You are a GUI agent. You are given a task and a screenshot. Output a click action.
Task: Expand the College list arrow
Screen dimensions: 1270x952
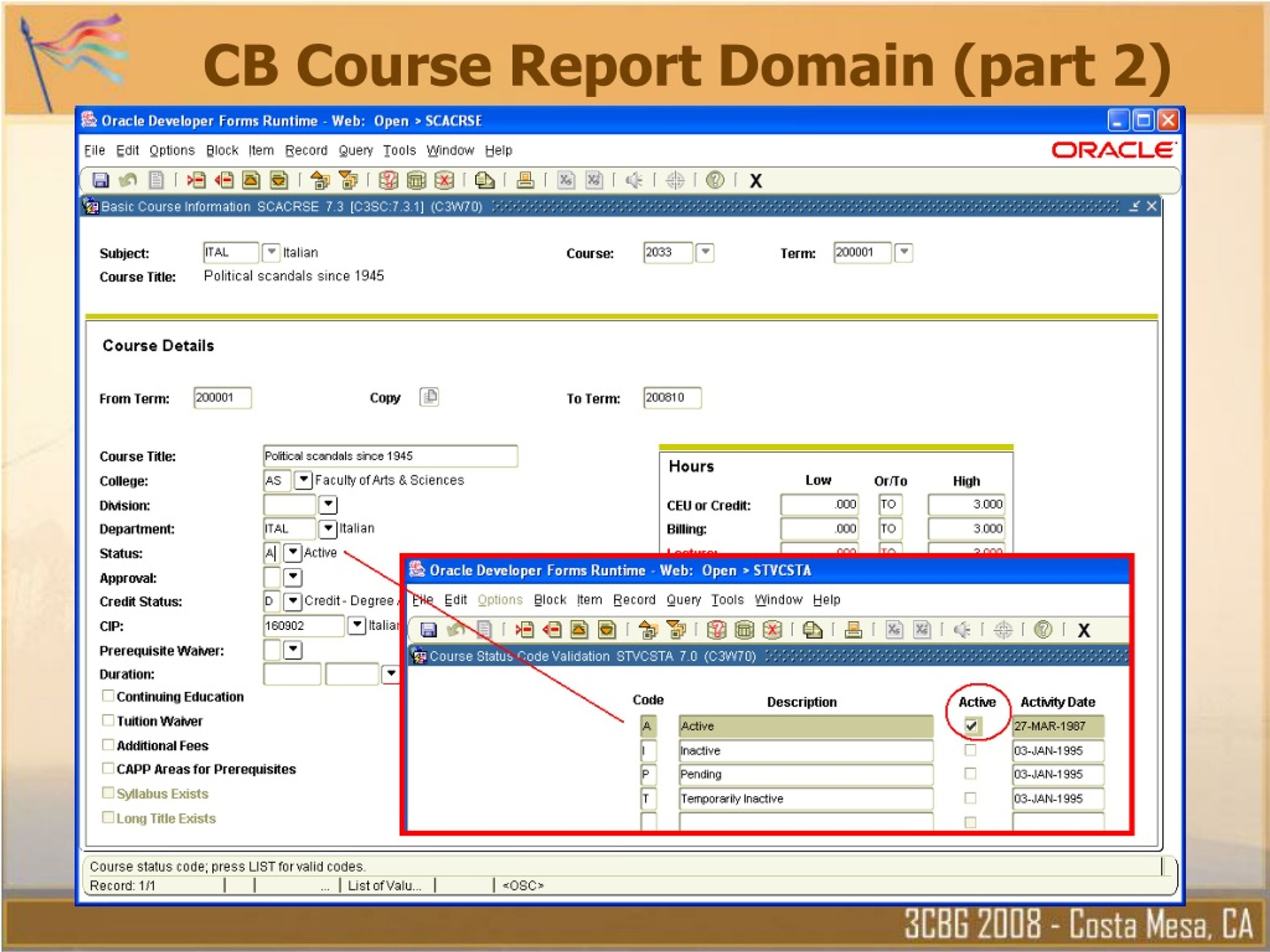click(303, 480)
